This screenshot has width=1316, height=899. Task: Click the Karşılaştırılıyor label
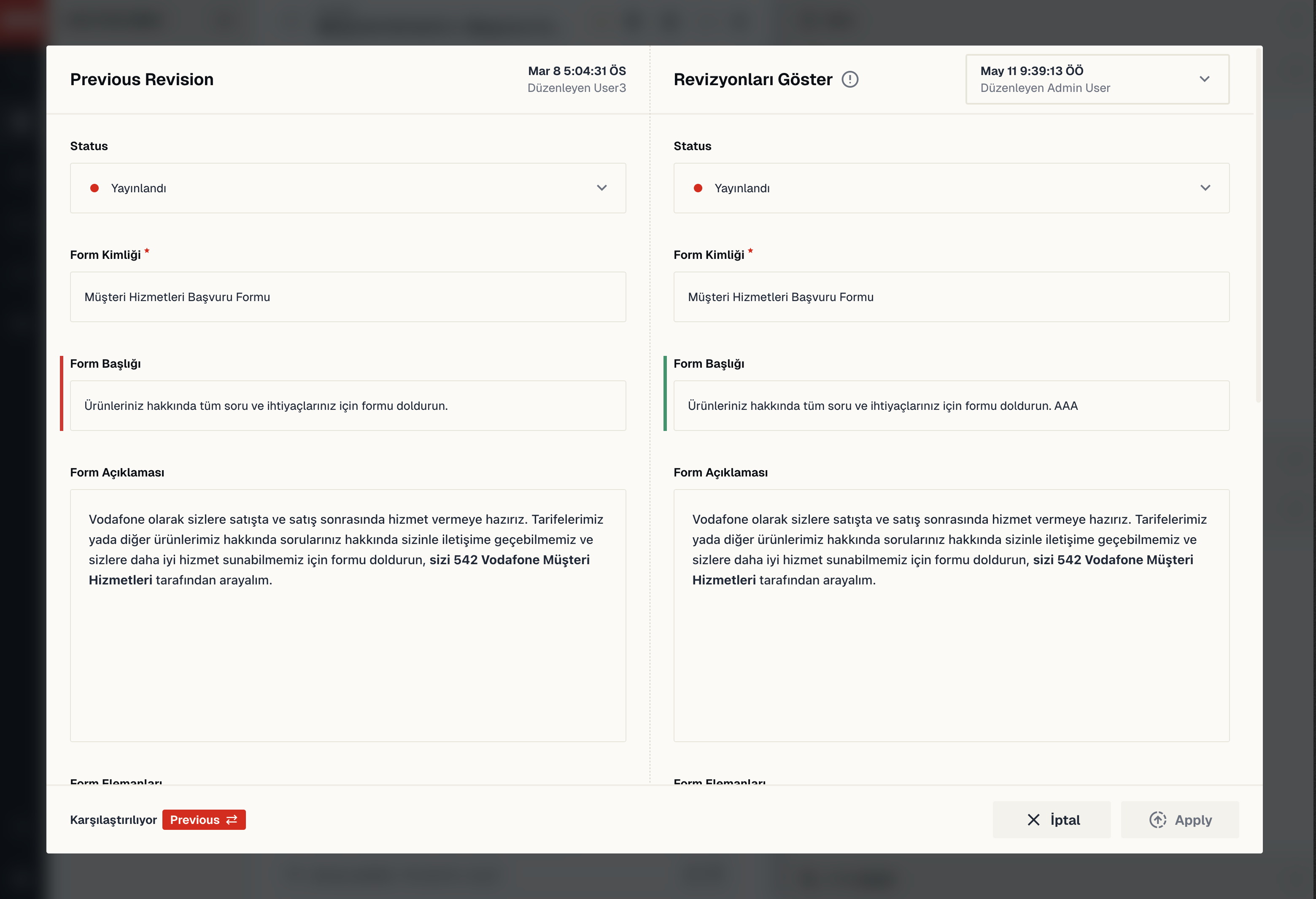click(x=113, y=820)
